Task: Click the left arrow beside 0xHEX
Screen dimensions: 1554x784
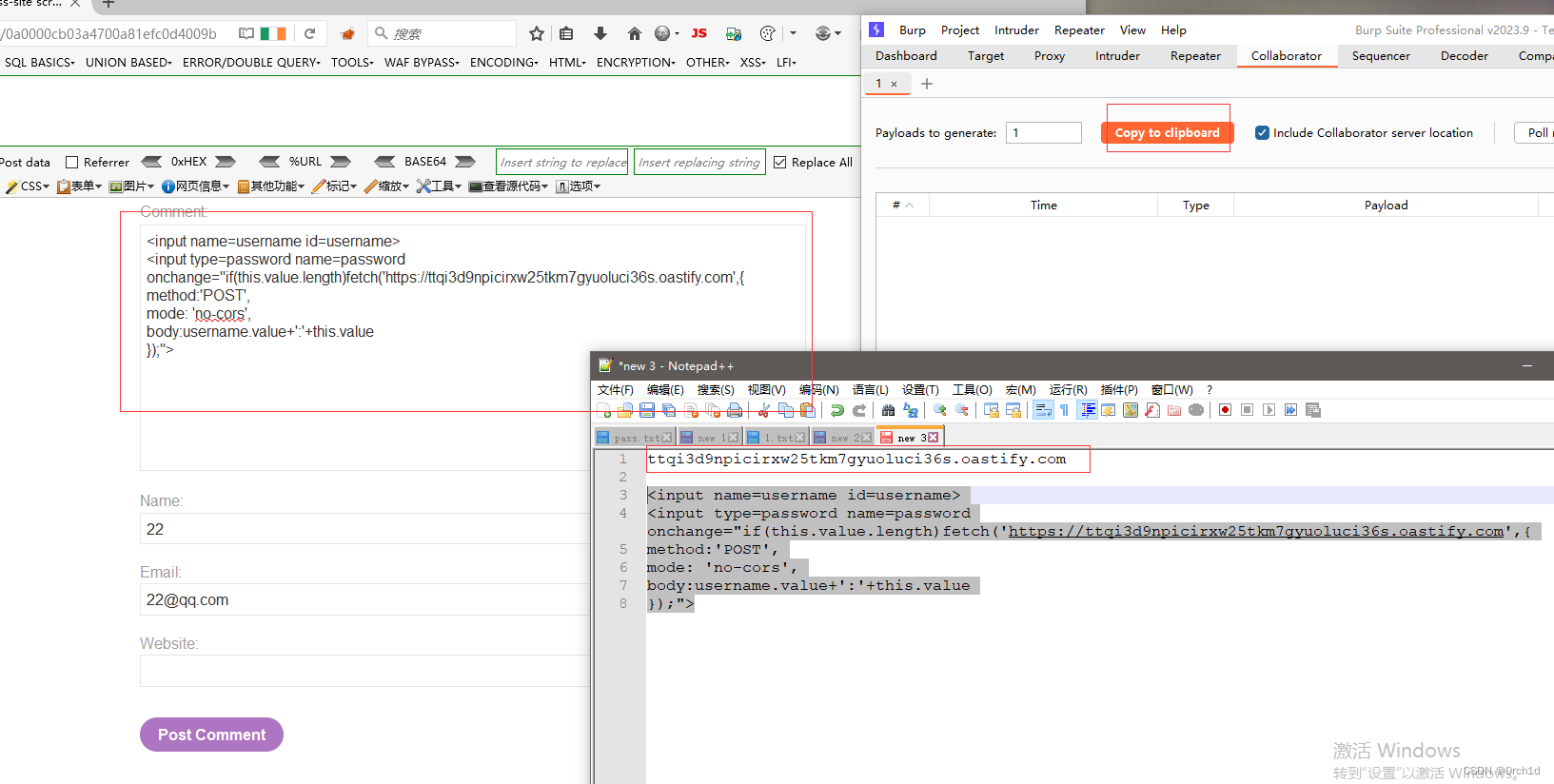Action: tap(151, 162)
